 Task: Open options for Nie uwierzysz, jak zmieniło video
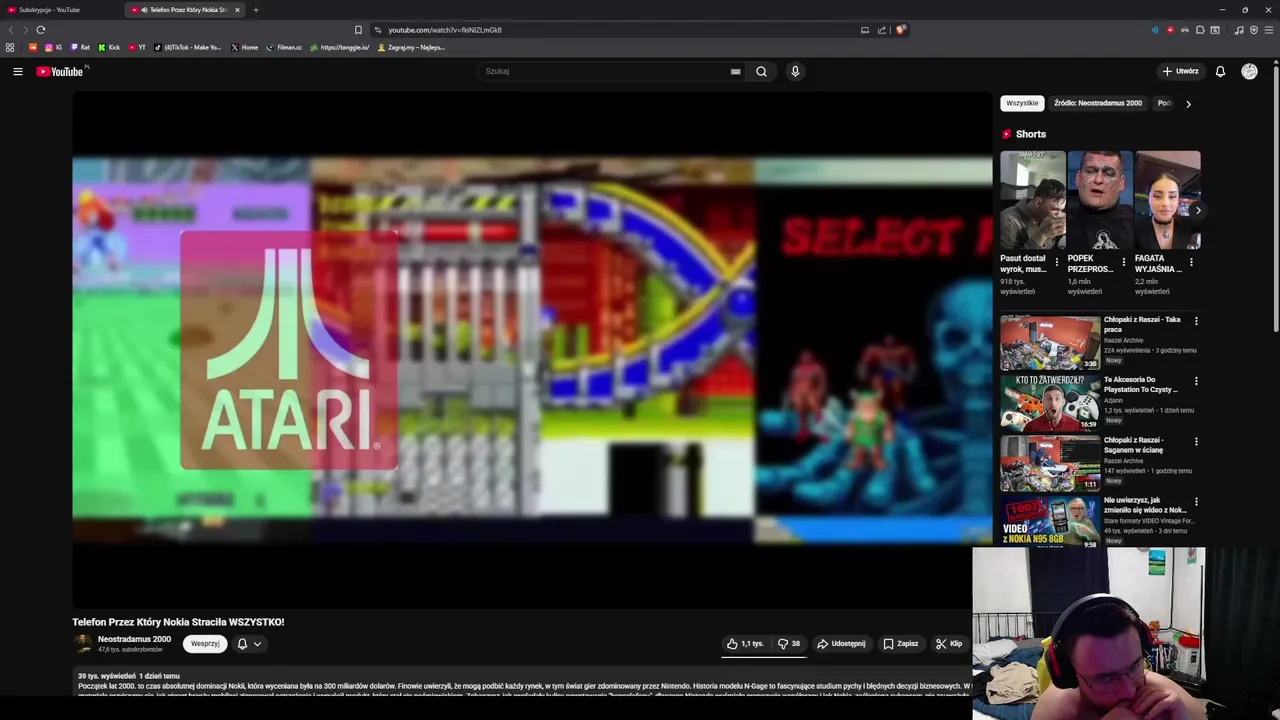click(1196, 501)
